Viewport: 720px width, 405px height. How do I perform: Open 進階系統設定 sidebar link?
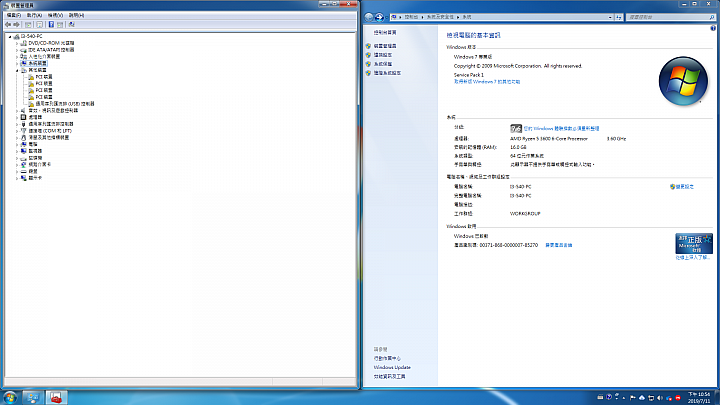pos(387,73)
